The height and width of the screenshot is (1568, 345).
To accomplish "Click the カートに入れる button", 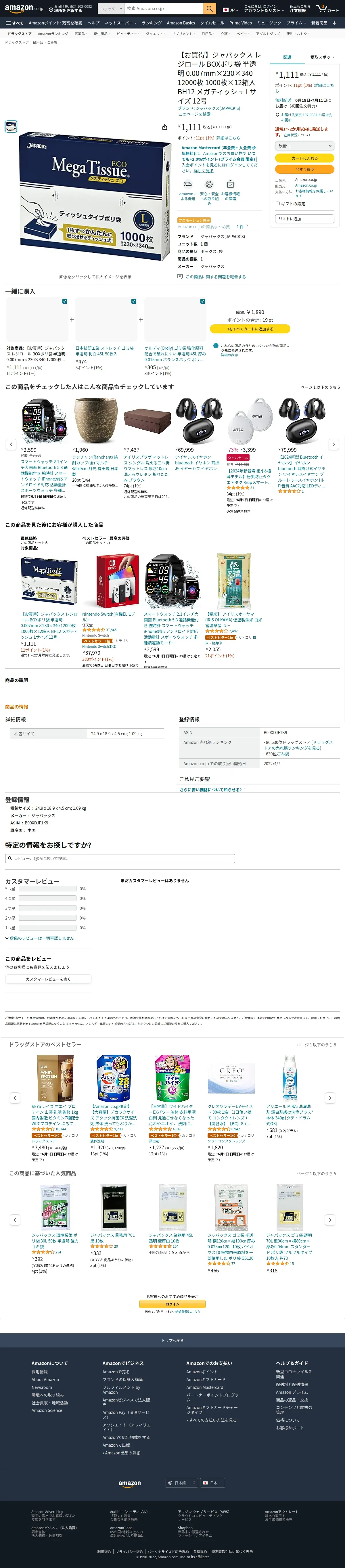I will (305, 158).
